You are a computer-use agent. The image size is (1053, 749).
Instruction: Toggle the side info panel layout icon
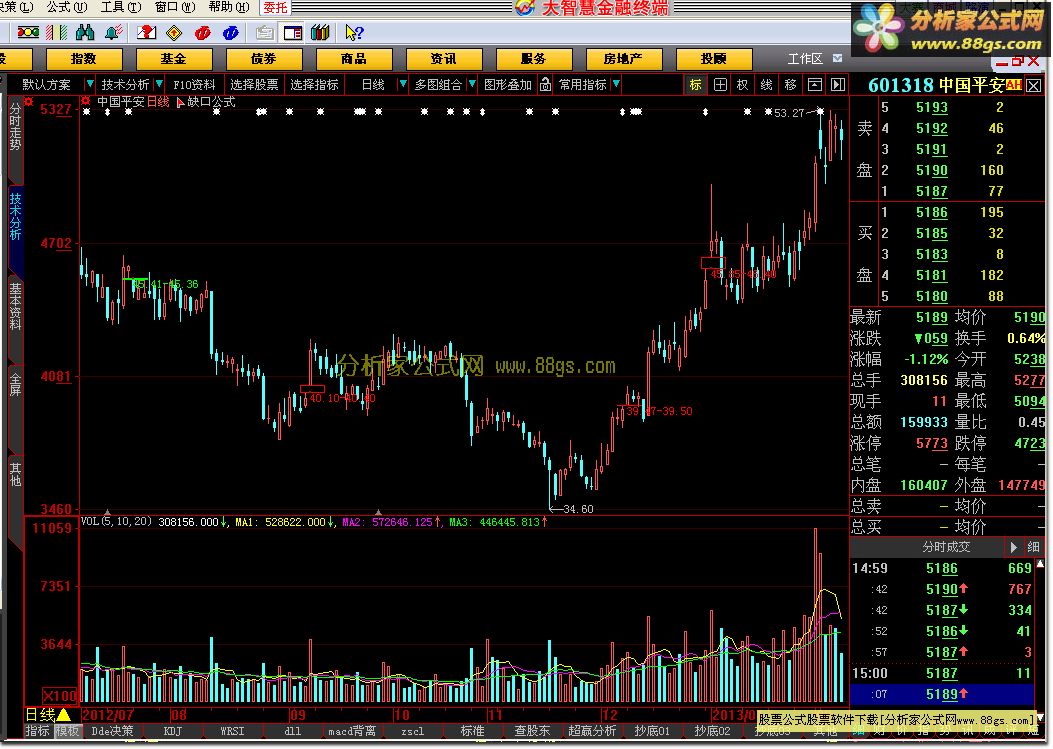(x=293, y=32)
